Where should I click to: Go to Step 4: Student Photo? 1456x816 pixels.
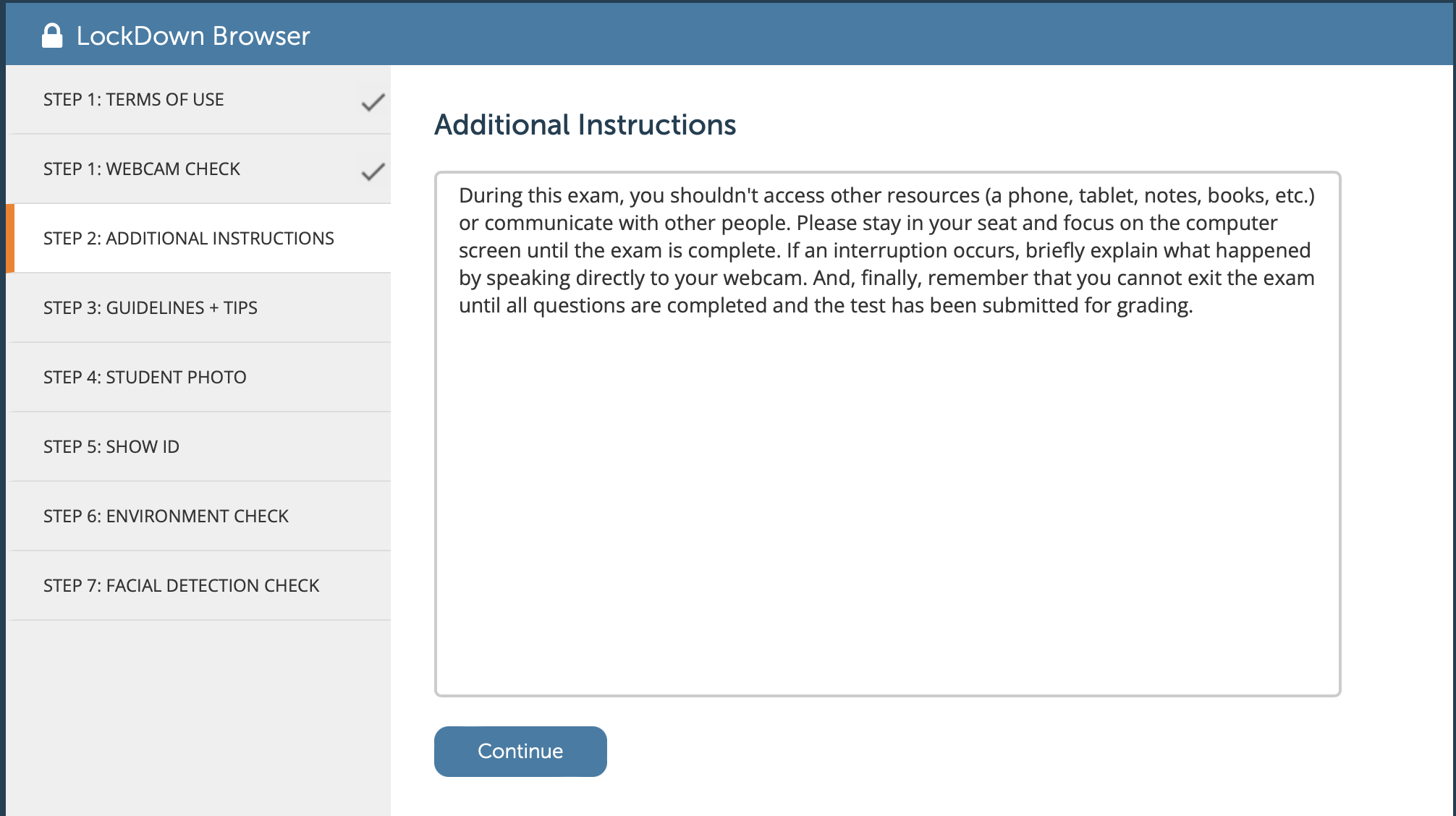click(198, 378)
